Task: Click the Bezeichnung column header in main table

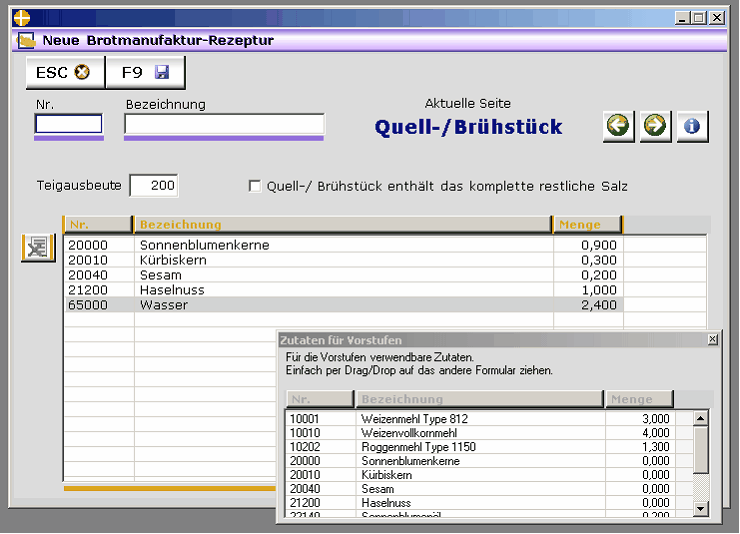Action: pos(343,225)
